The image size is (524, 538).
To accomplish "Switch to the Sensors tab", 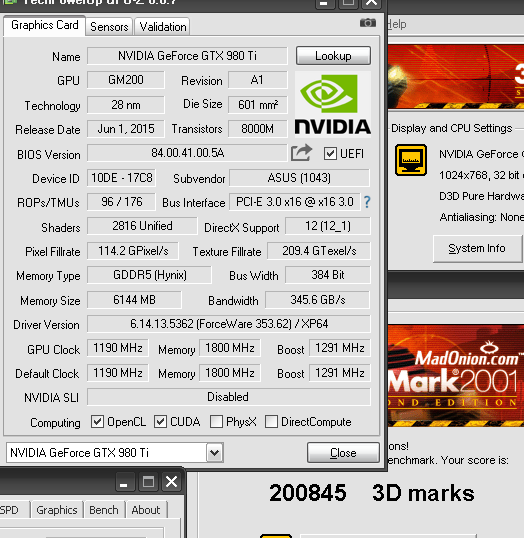I will 109,27.
